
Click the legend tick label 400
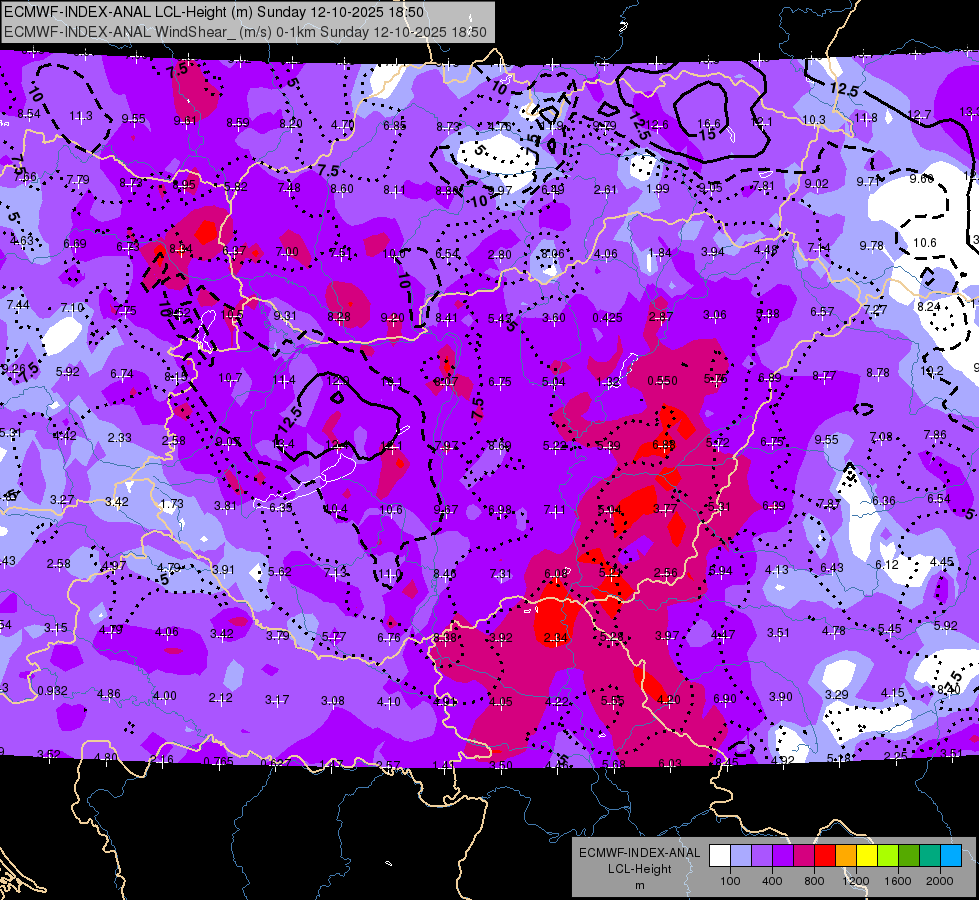pos(772,881)
